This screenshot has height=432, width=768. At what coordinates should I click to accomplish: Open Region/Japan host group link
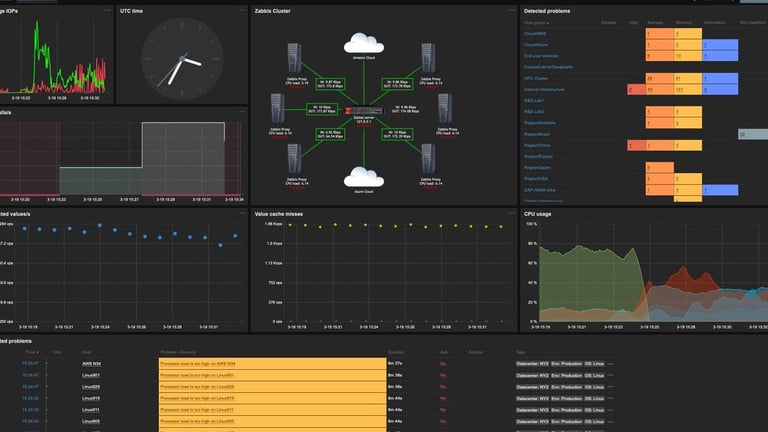[x=537, y=168]
